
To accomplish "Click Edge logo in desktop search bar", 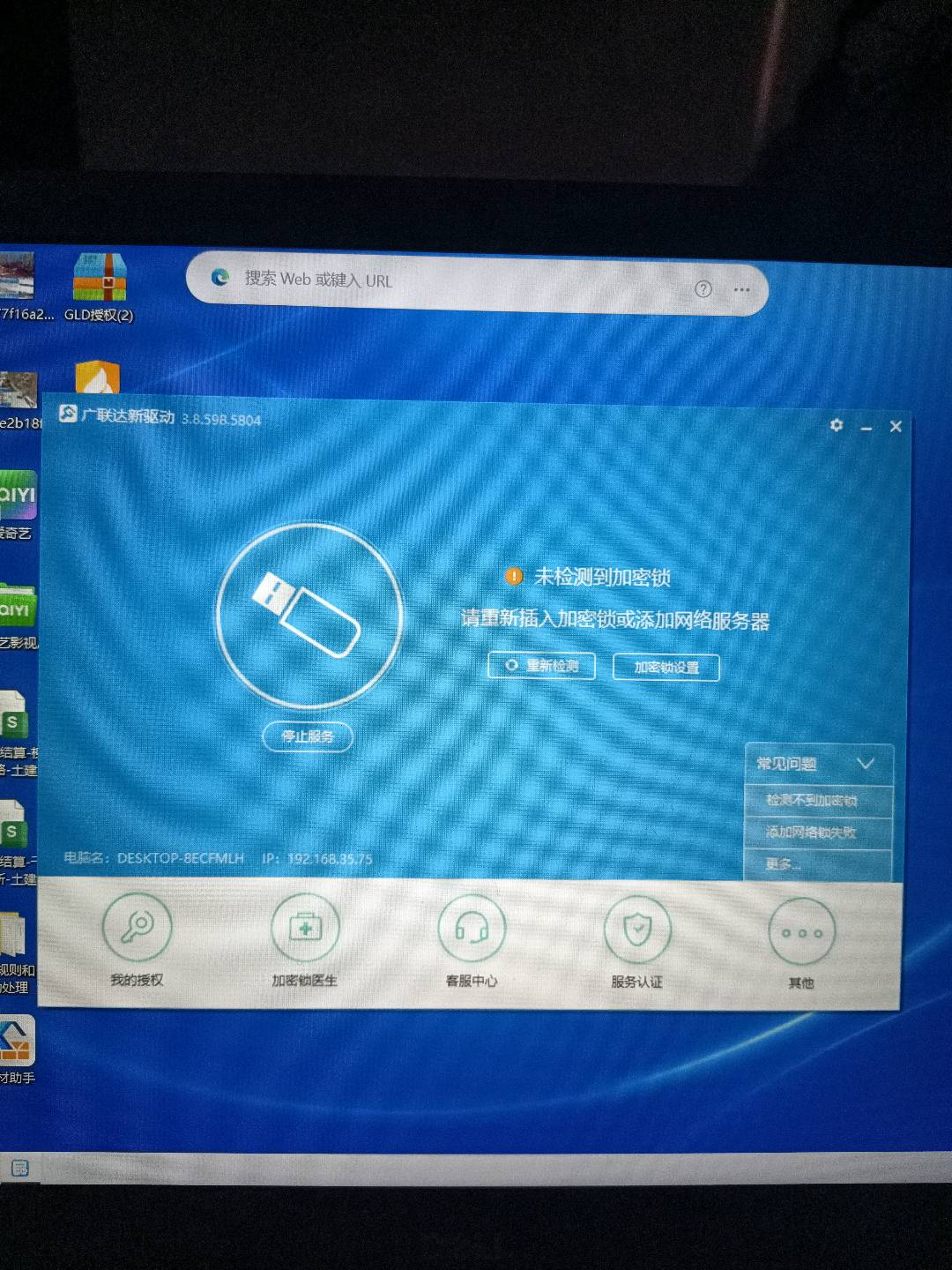I will [x=219, y=278].
